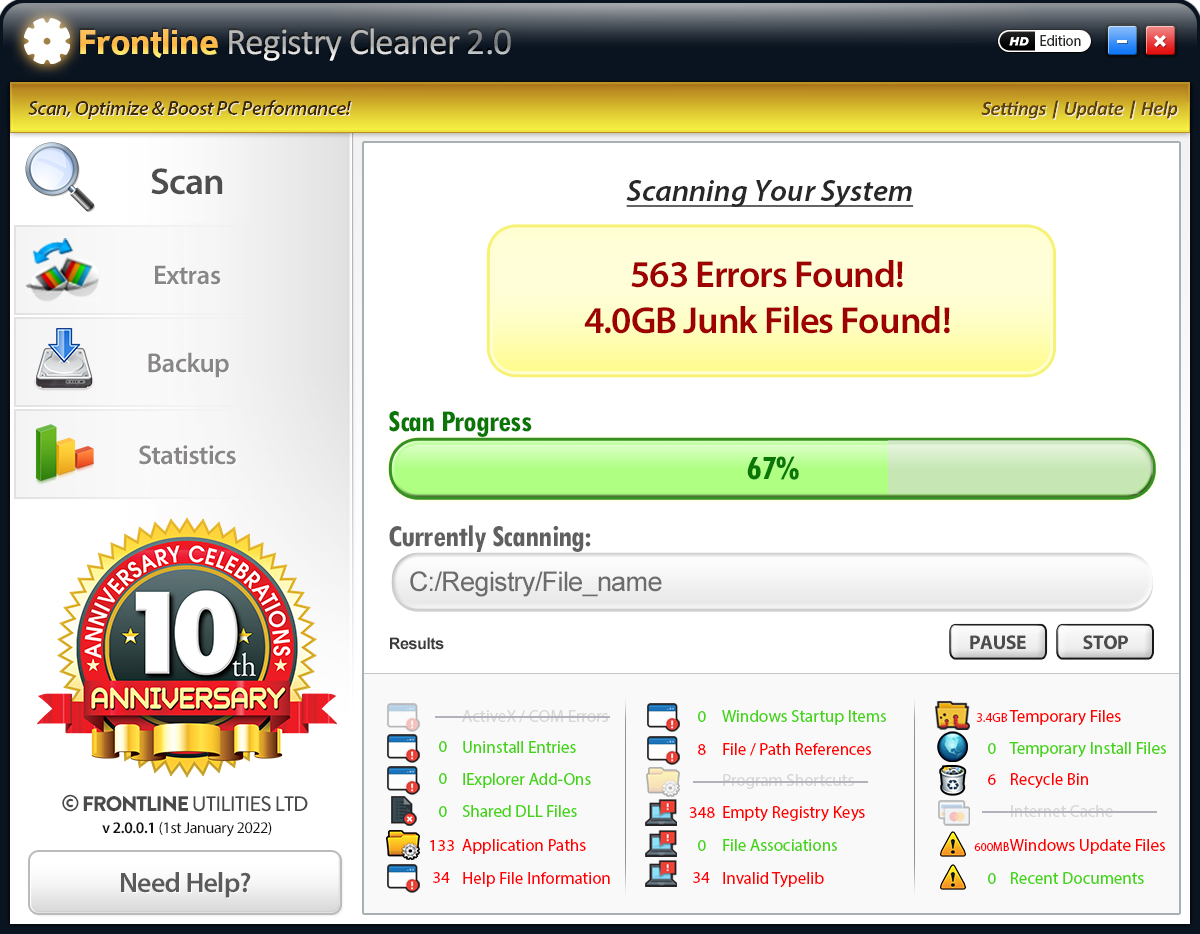This screenshot has width=1200, height=934.
Task: Minimize the Registry Cleaner window
Action: [x=1123, y=41]
